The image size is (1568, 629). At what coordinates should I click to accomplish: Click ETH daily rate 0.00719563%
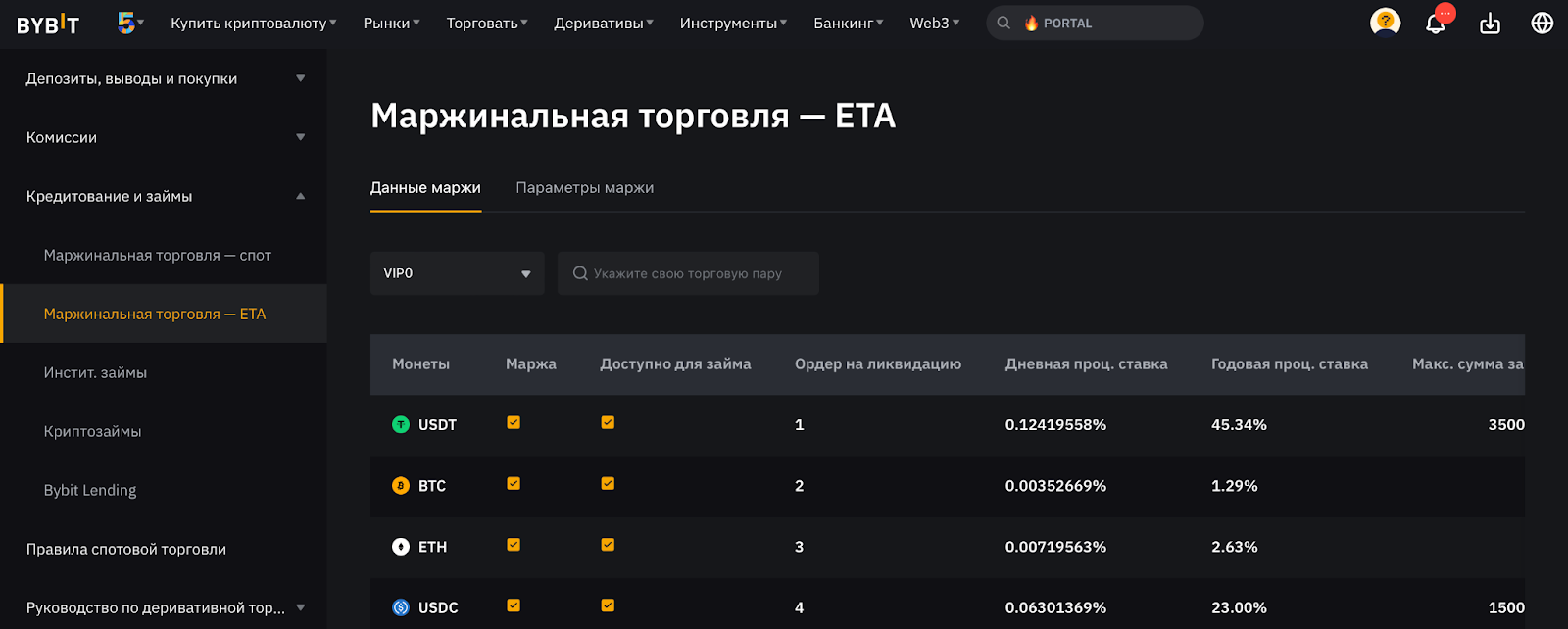click(1055, 547)
